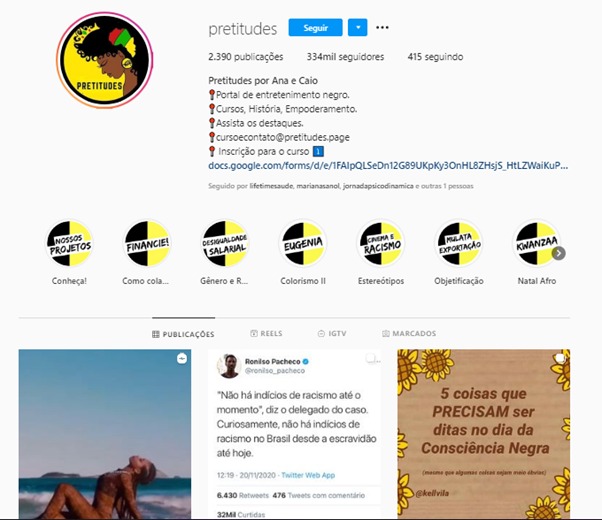Open the Marcados tab
This screenshot has height=520, width=602.
(409, 333)
